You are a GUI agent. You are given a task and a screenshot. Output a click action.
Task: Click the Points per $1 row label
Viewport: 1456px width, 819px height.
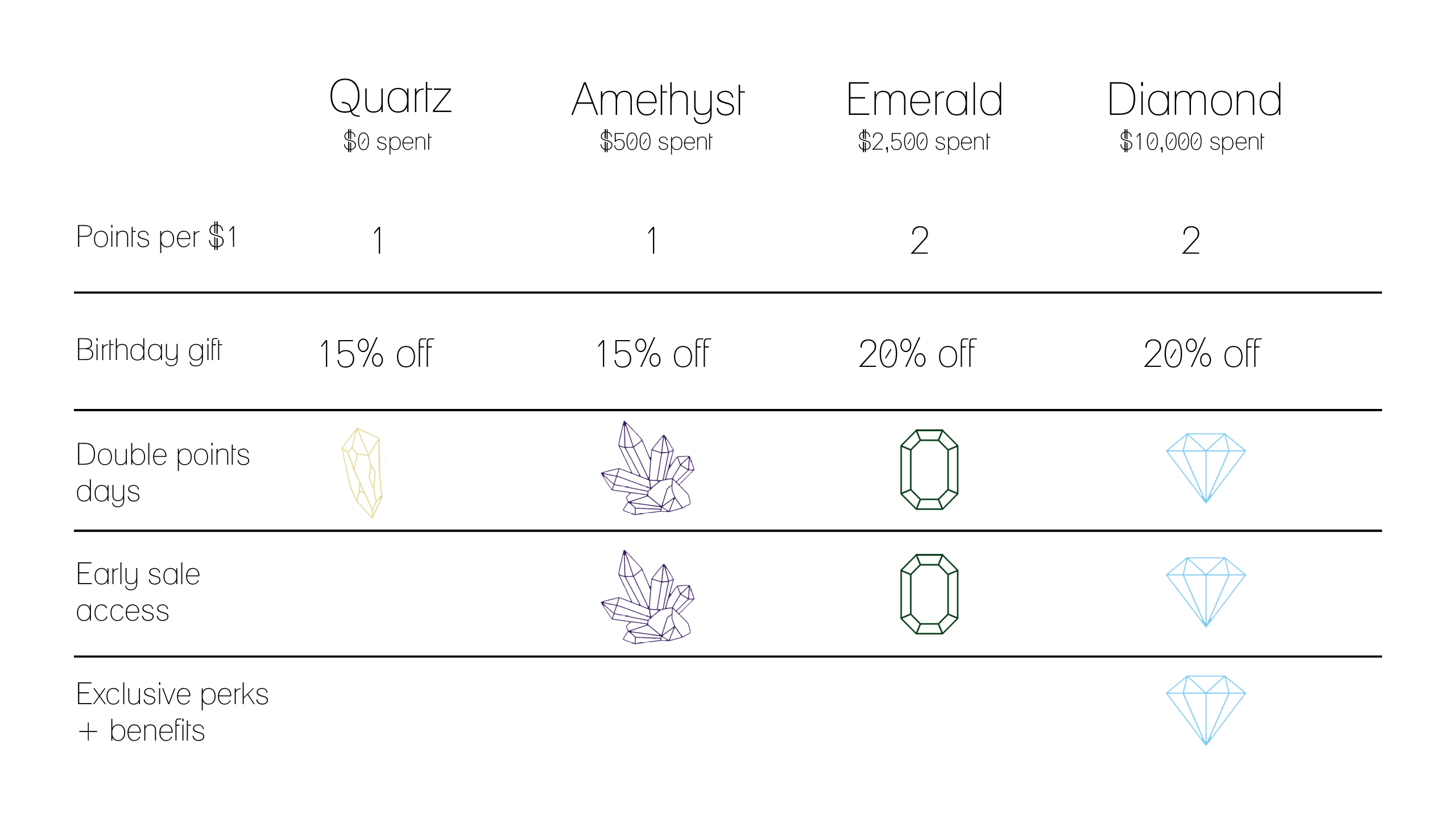tap(157, 237)
